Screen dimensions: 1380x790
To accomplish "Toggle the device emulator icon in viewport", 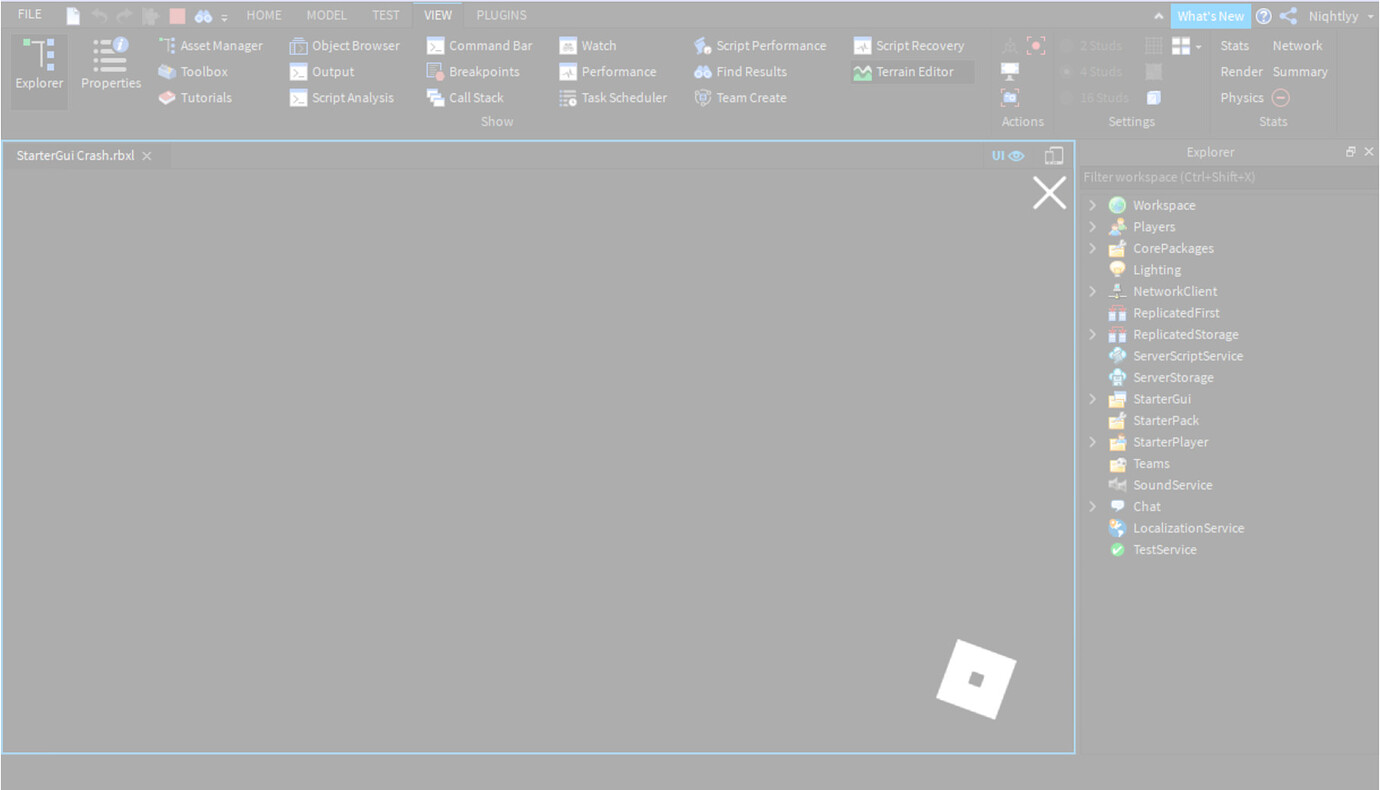I will point(1053,156).
